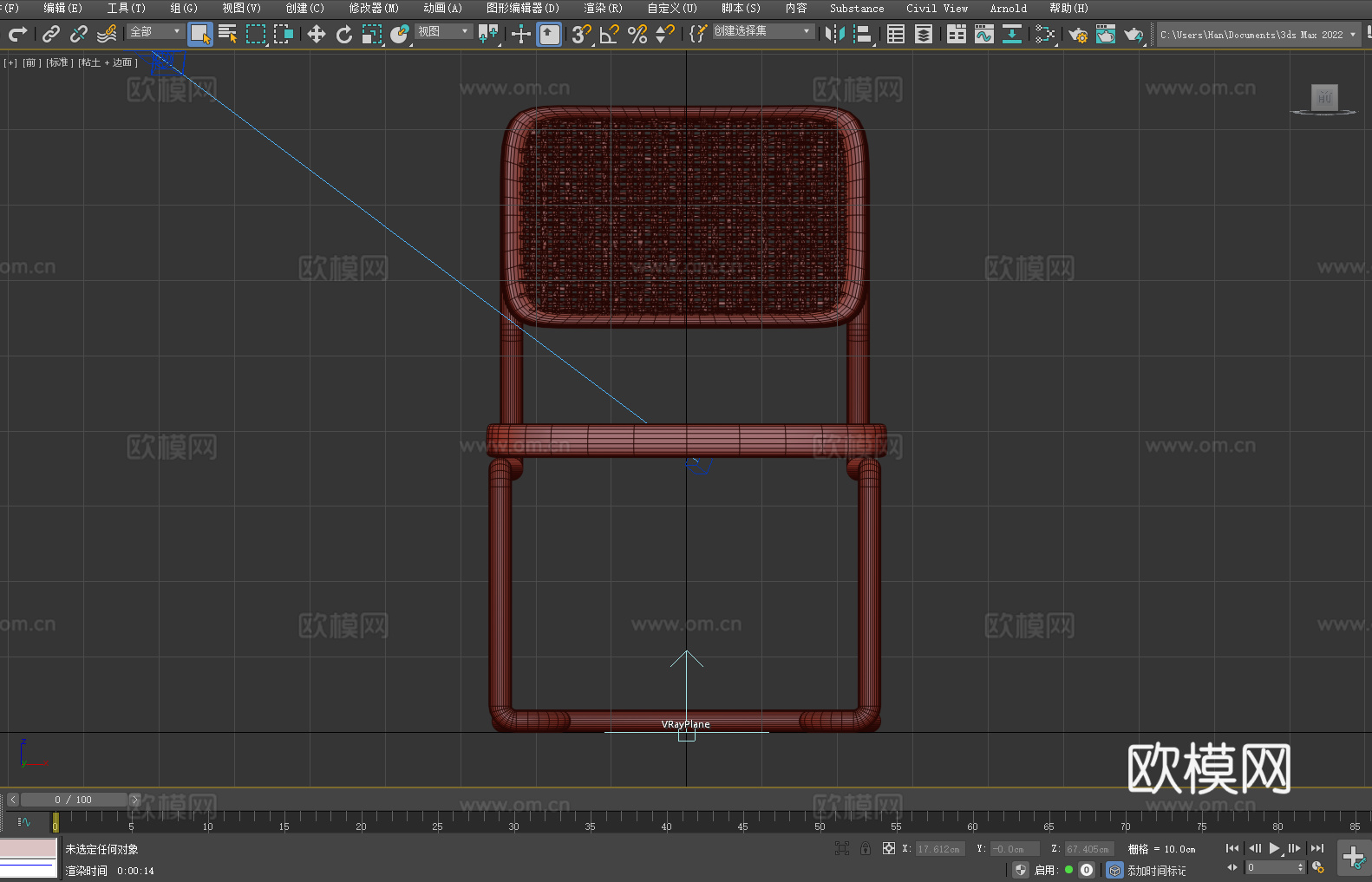Open the 修改器(M) menu
1372x882 pixels.
tap(374, 8)
